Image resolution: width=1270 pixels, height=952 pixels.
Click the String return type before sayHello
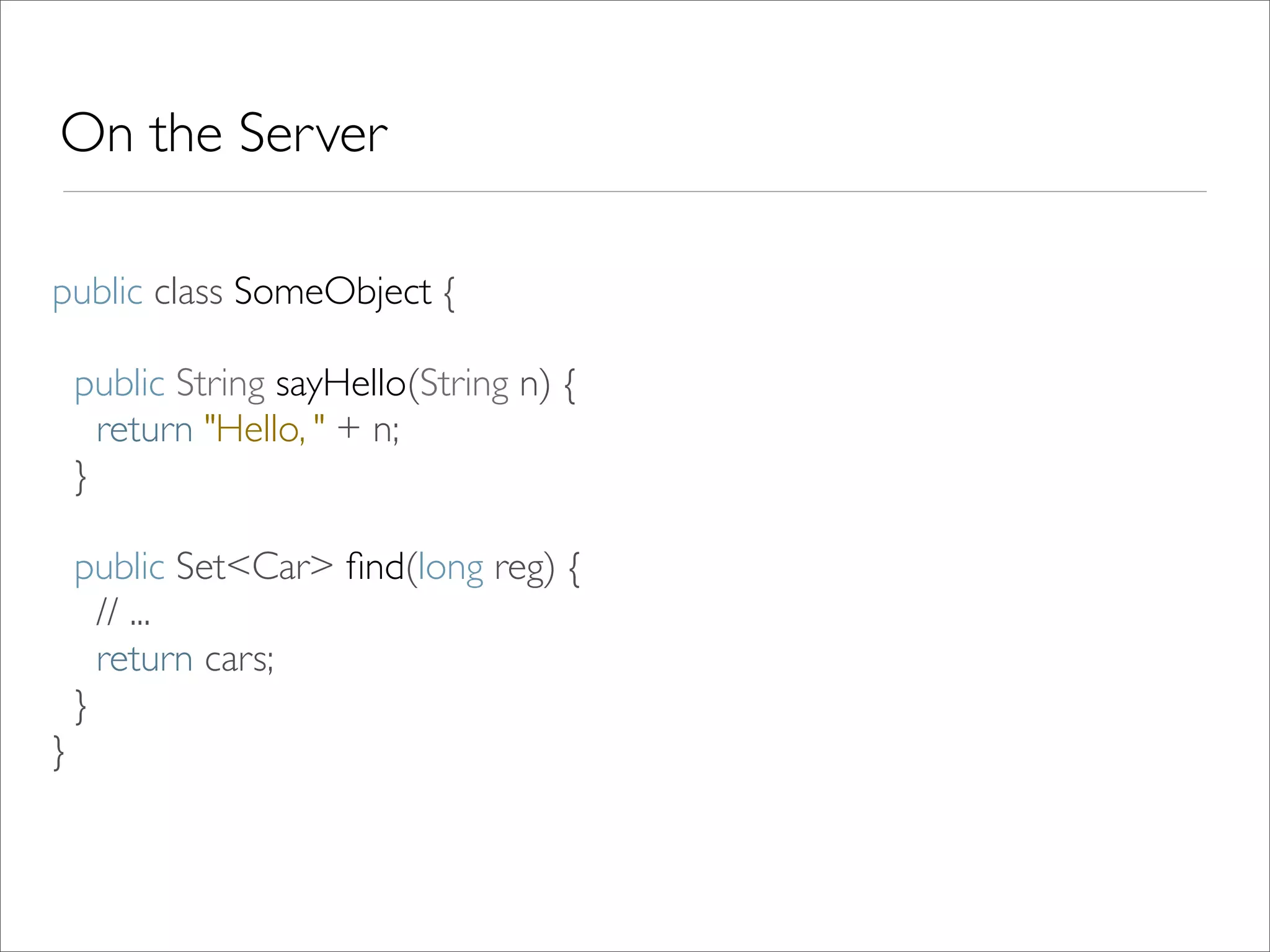point(220,384)
